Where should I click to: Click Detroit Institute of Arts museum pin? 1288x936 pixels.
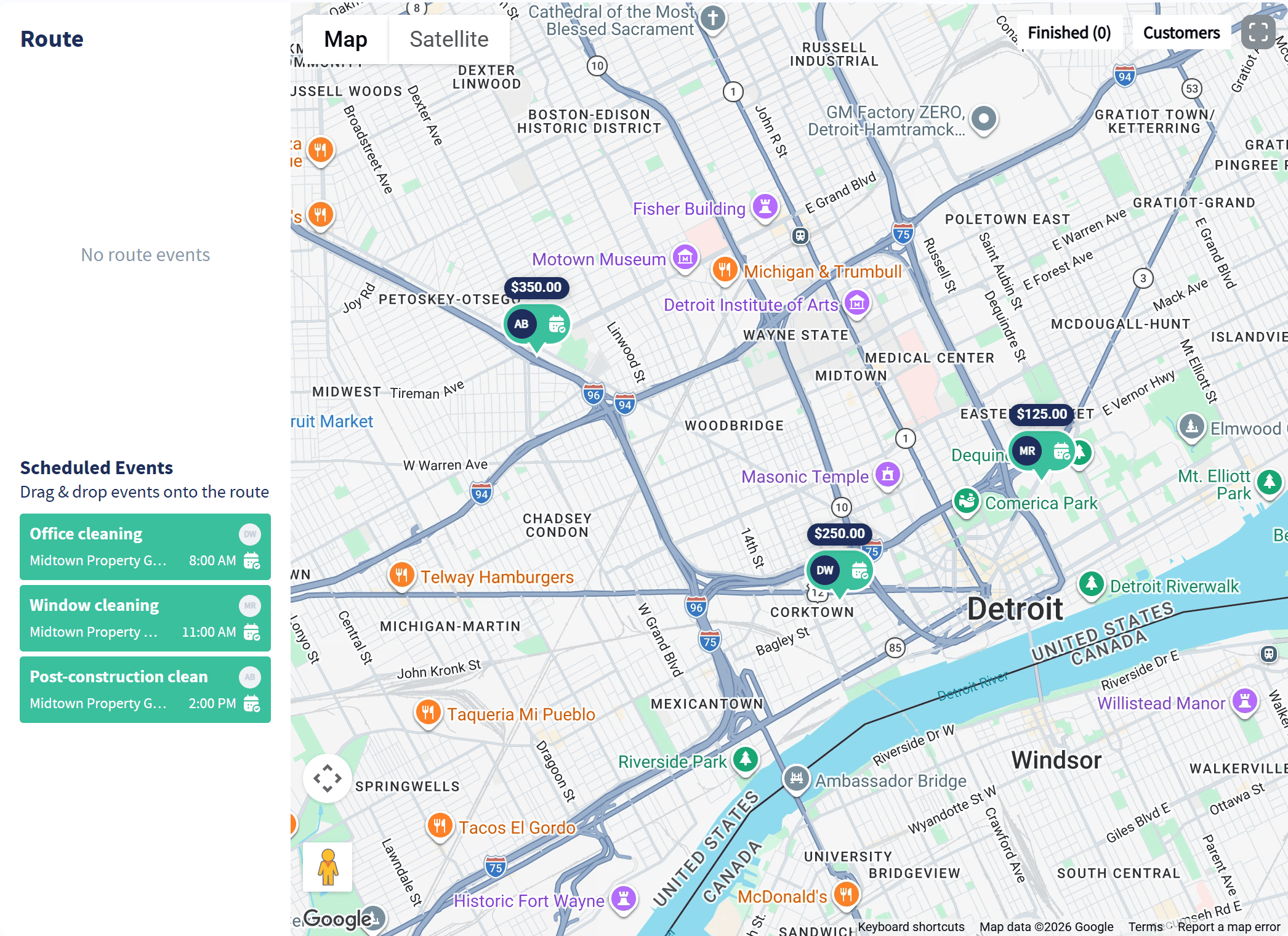(857, 303)
